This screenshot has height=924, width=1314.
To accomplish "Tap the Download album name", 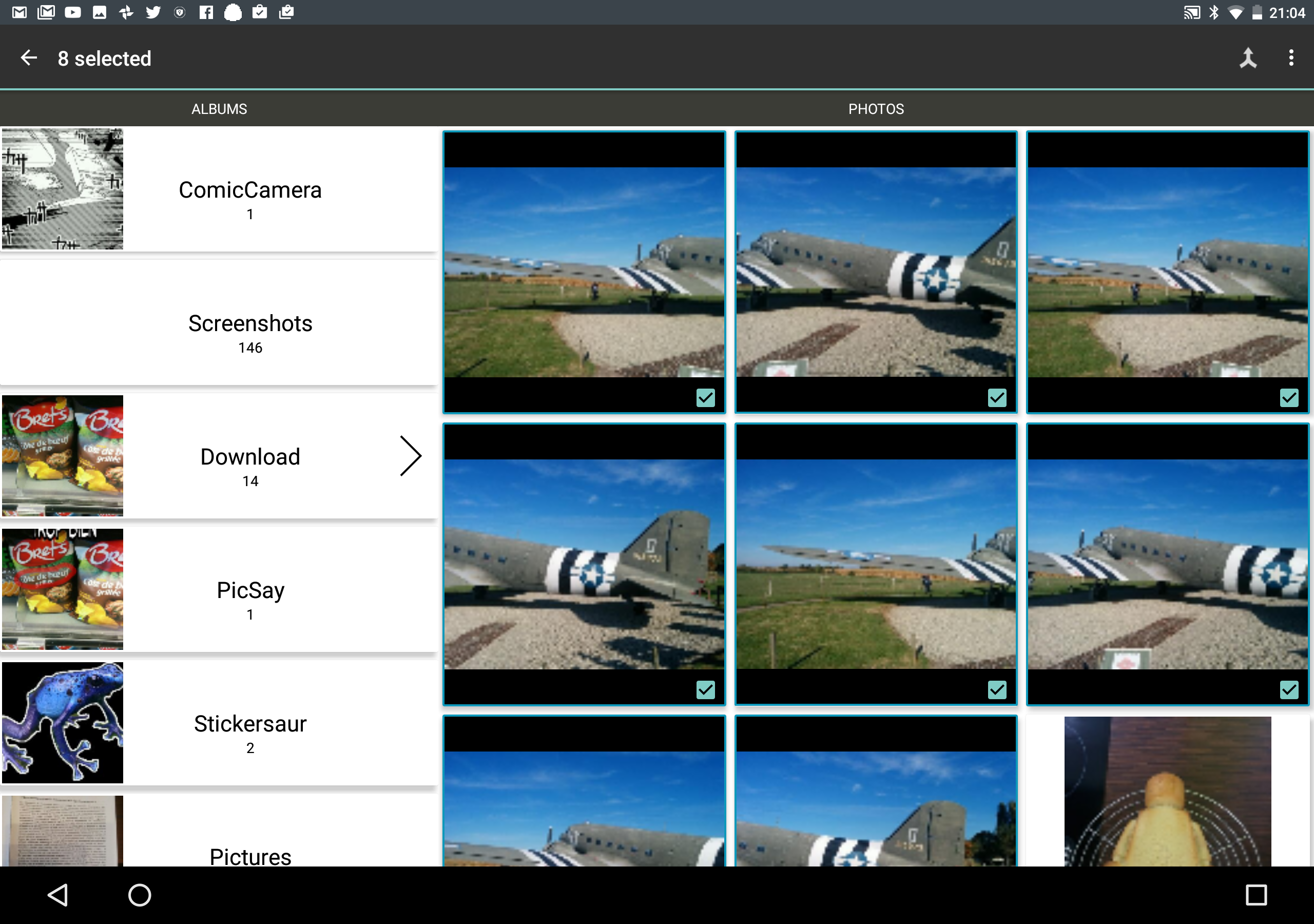I will pos(250,456).
